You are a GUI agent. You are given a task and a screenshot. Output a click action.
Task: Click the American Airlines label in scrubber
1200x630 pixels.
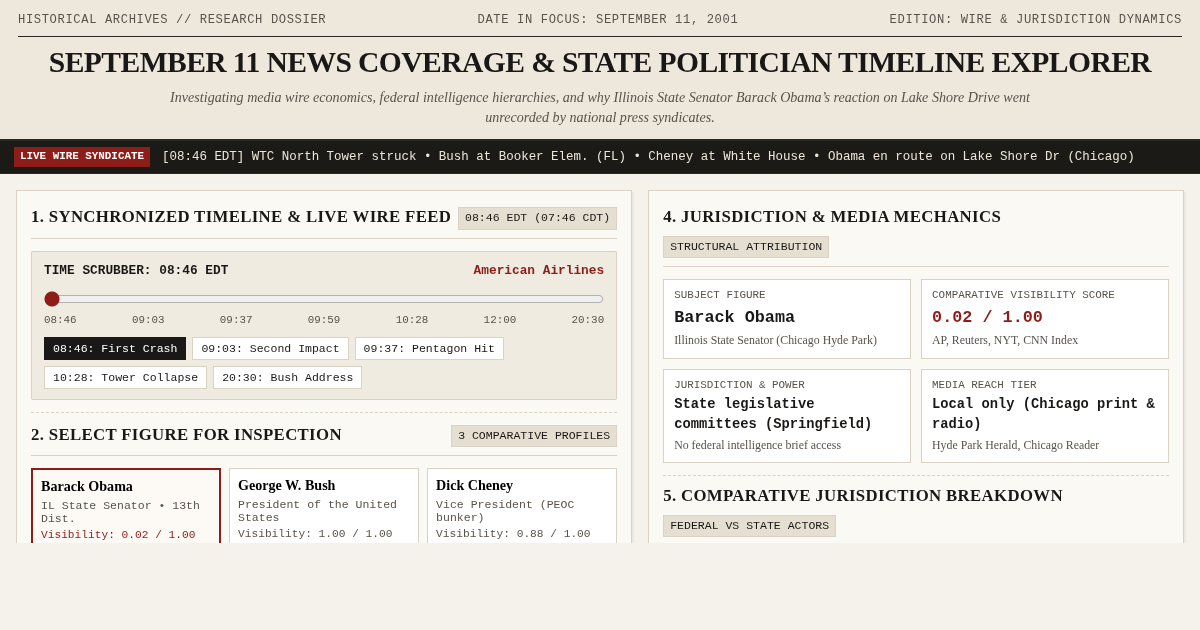coord(539,271)
